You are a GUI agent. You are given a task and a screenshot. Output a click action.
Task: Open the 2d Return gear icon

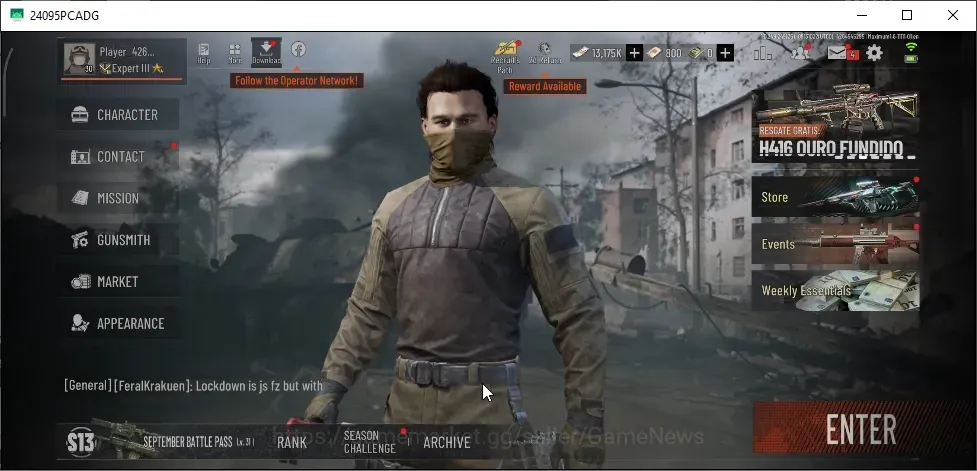[545, 54]
